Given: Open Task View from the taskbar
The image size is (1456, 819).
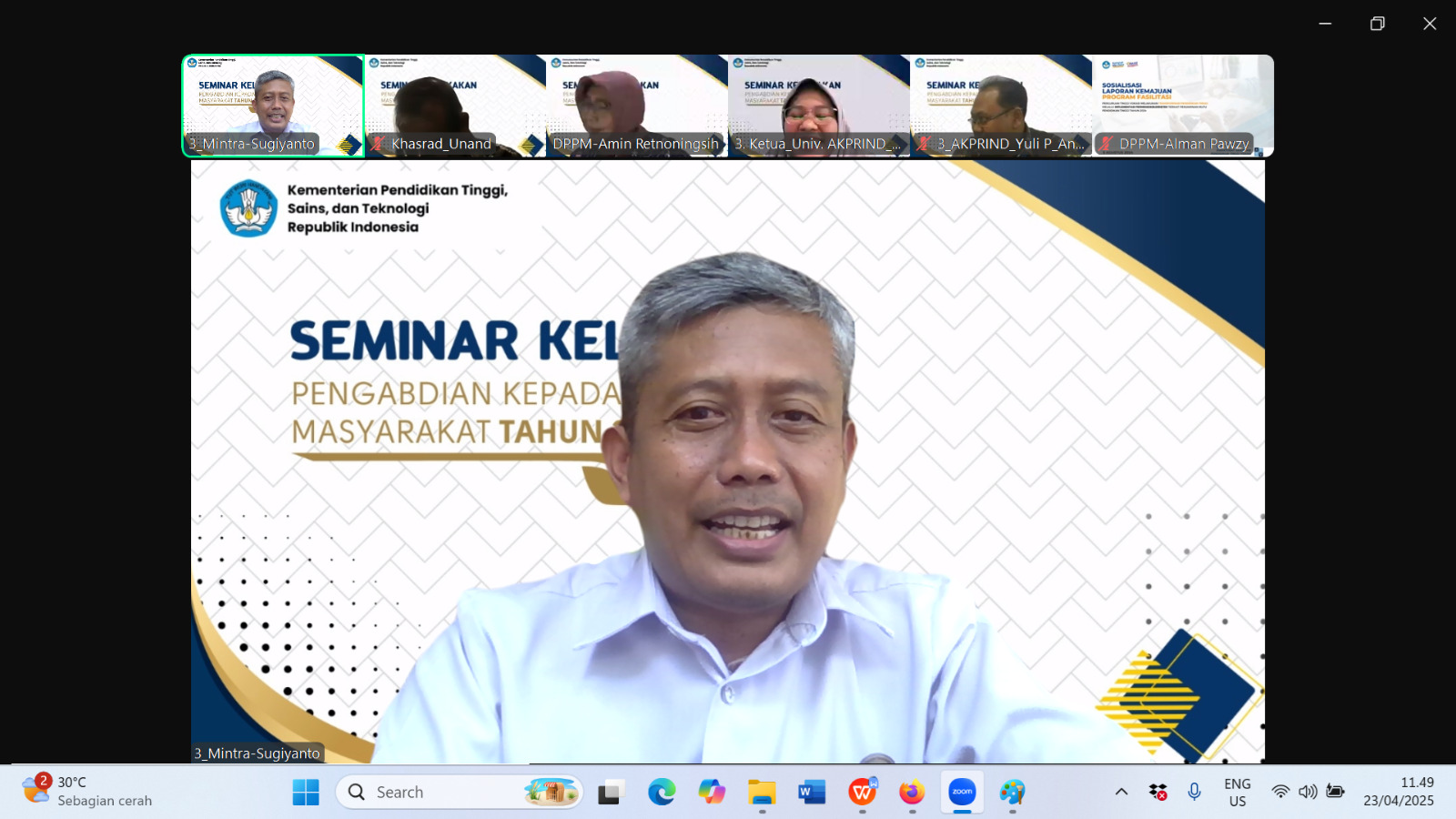Looking at the screenshot, I should (x=609, y=793).
